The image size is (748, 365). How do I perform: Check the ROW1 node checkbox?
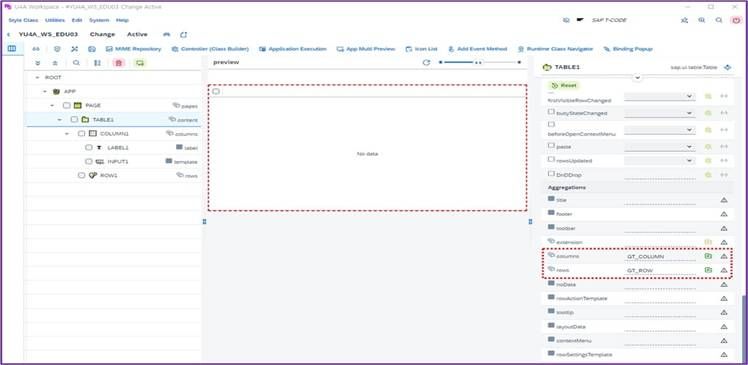tap(82, 176)
